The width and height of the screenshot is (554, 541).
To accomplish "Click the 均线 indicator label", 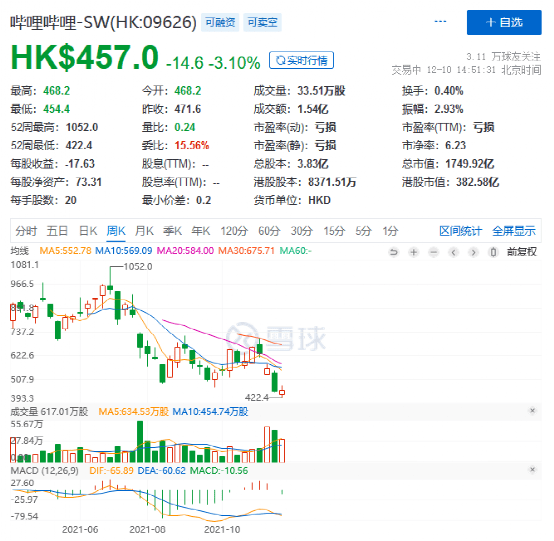I will [x=19, y=251].
